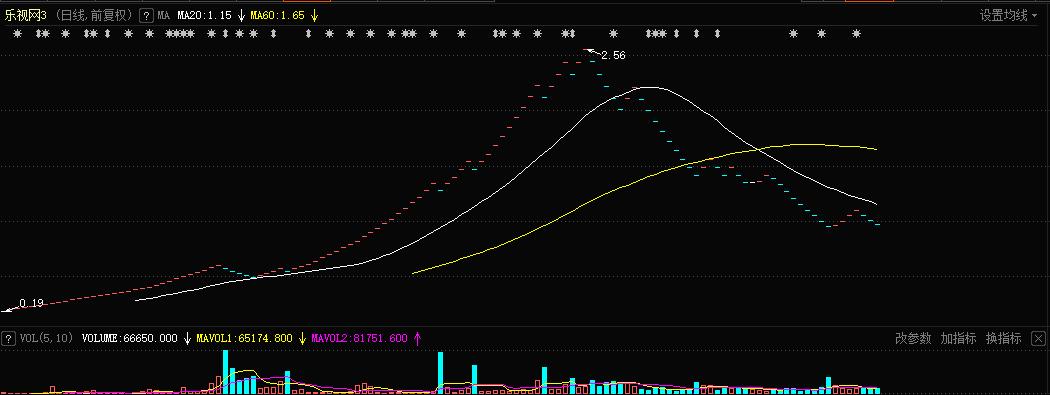Image resolution: width=1050 pixels, height=395 pixels.
Task: Click the VOLUME:66650.000 value
Action: [x=129, y=338]
